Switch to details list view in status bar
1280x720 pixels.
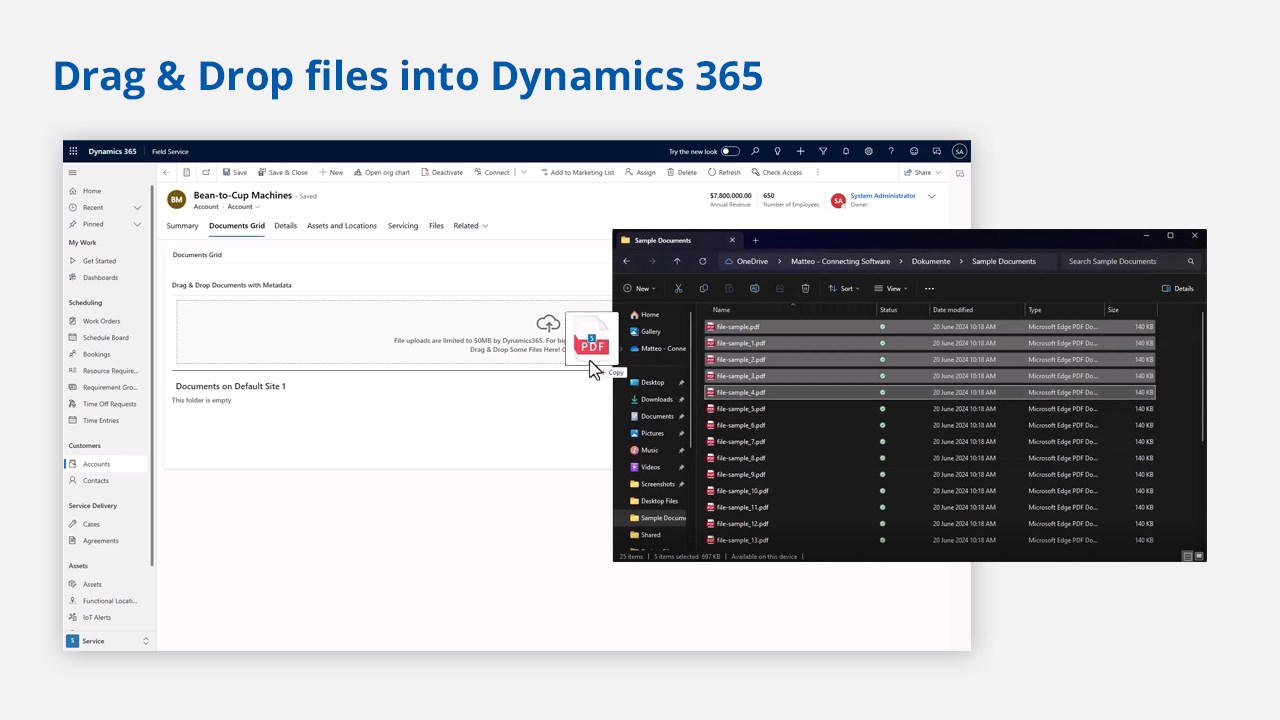tap(1188, 556)
